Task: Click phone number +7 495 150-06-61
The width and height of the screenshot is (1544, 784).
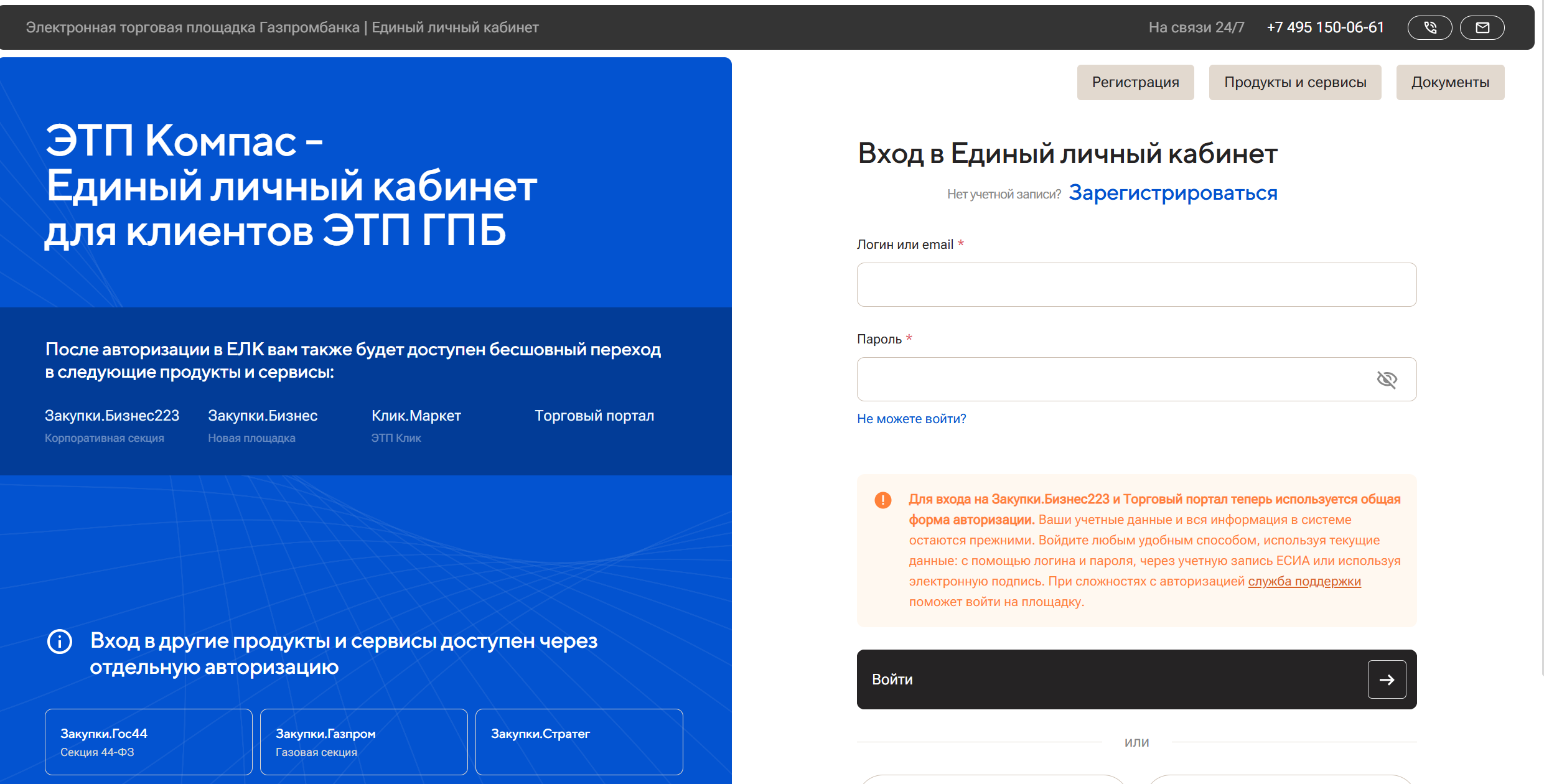Action: click(1325, 27)
